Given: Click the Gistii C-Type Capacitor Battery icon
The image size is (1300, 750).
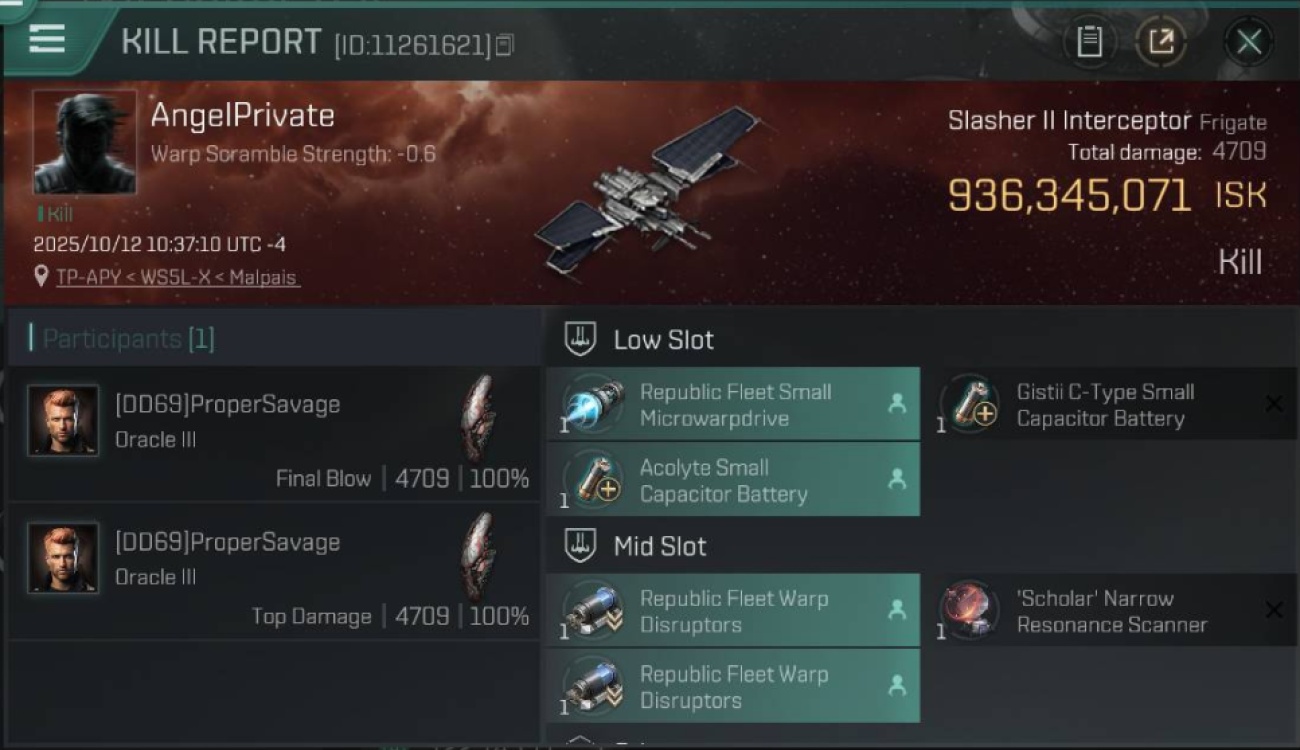Looking at the screenshot, I should click(969, 405).
